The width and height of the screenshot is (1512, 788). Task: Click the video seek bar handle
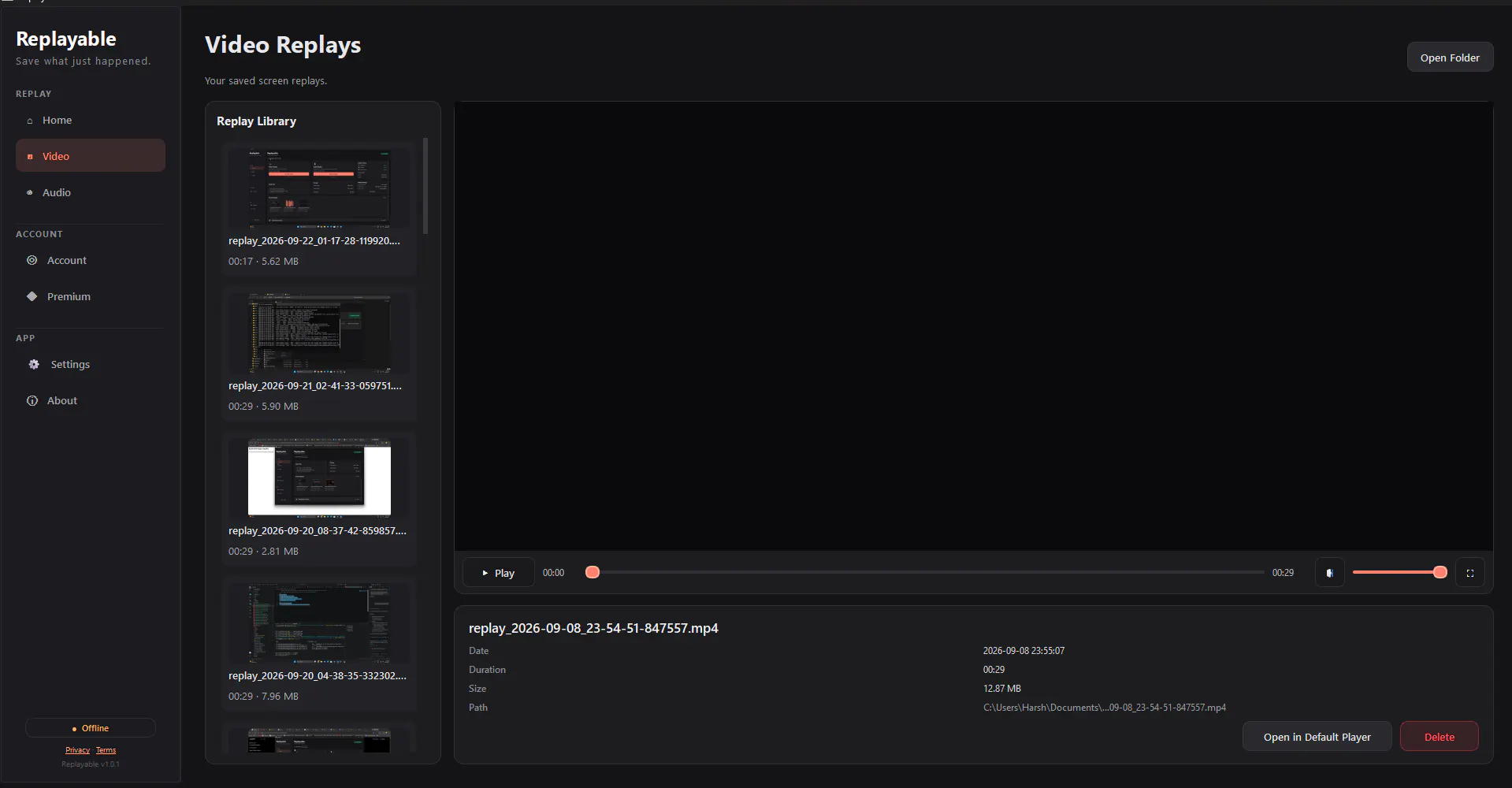(593, 572)
